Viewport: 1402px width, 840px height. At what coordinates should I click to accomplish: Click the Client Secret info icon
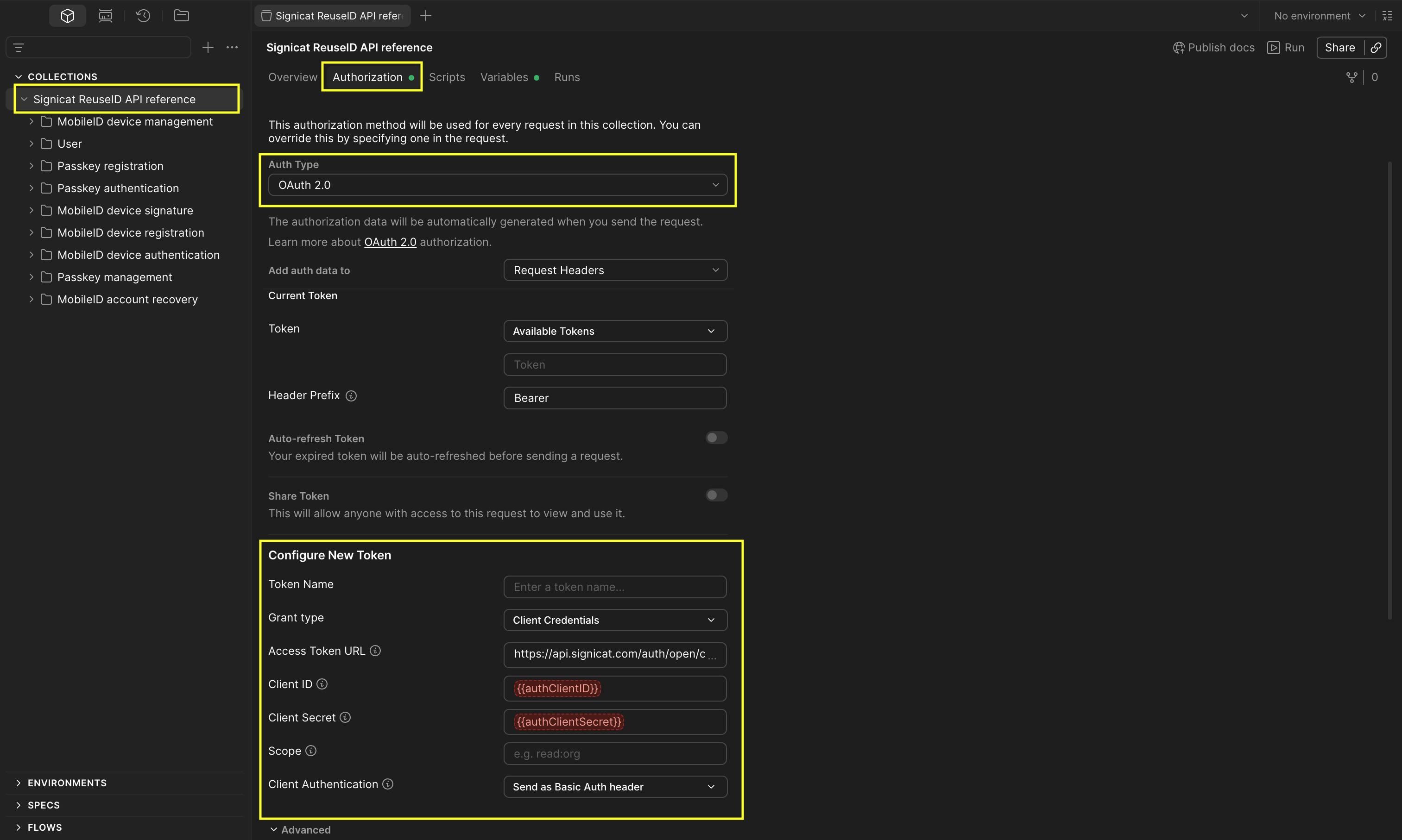tap(346, 718)
